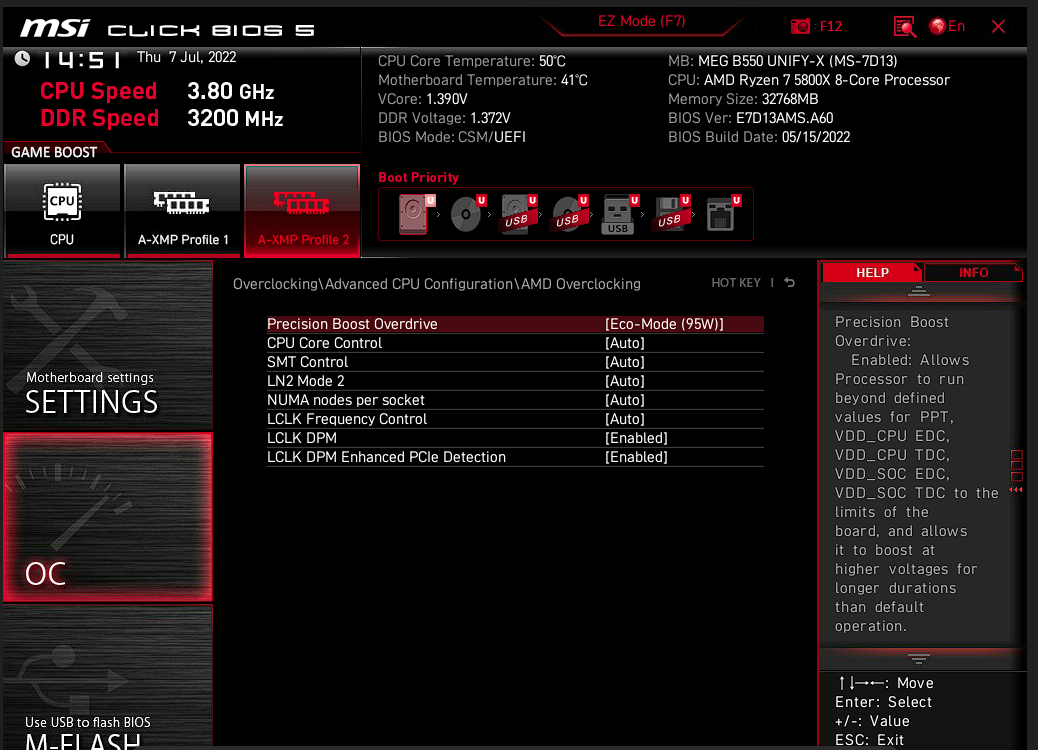
Task: Open SMT Control Auto value
Action: point(624,362)
